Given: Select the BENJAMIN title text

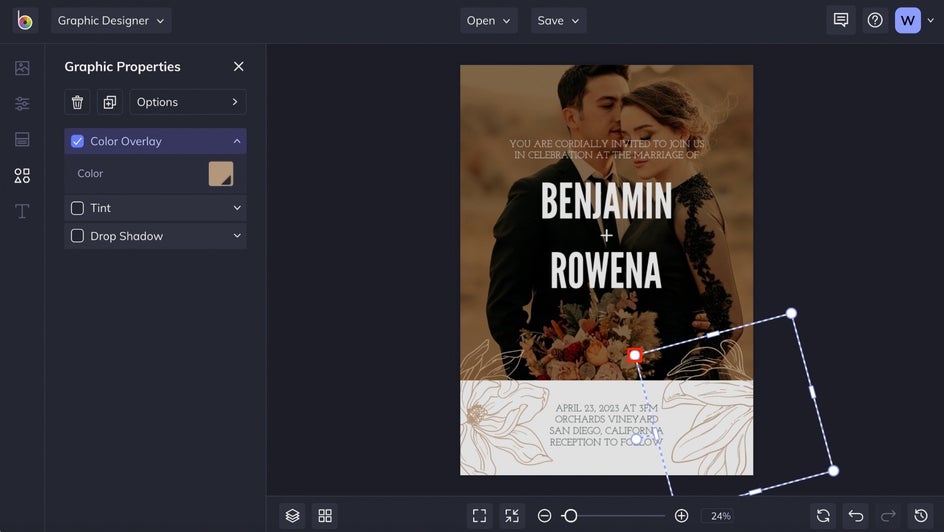Looking at the screenshot, I should tap(606, 201).
